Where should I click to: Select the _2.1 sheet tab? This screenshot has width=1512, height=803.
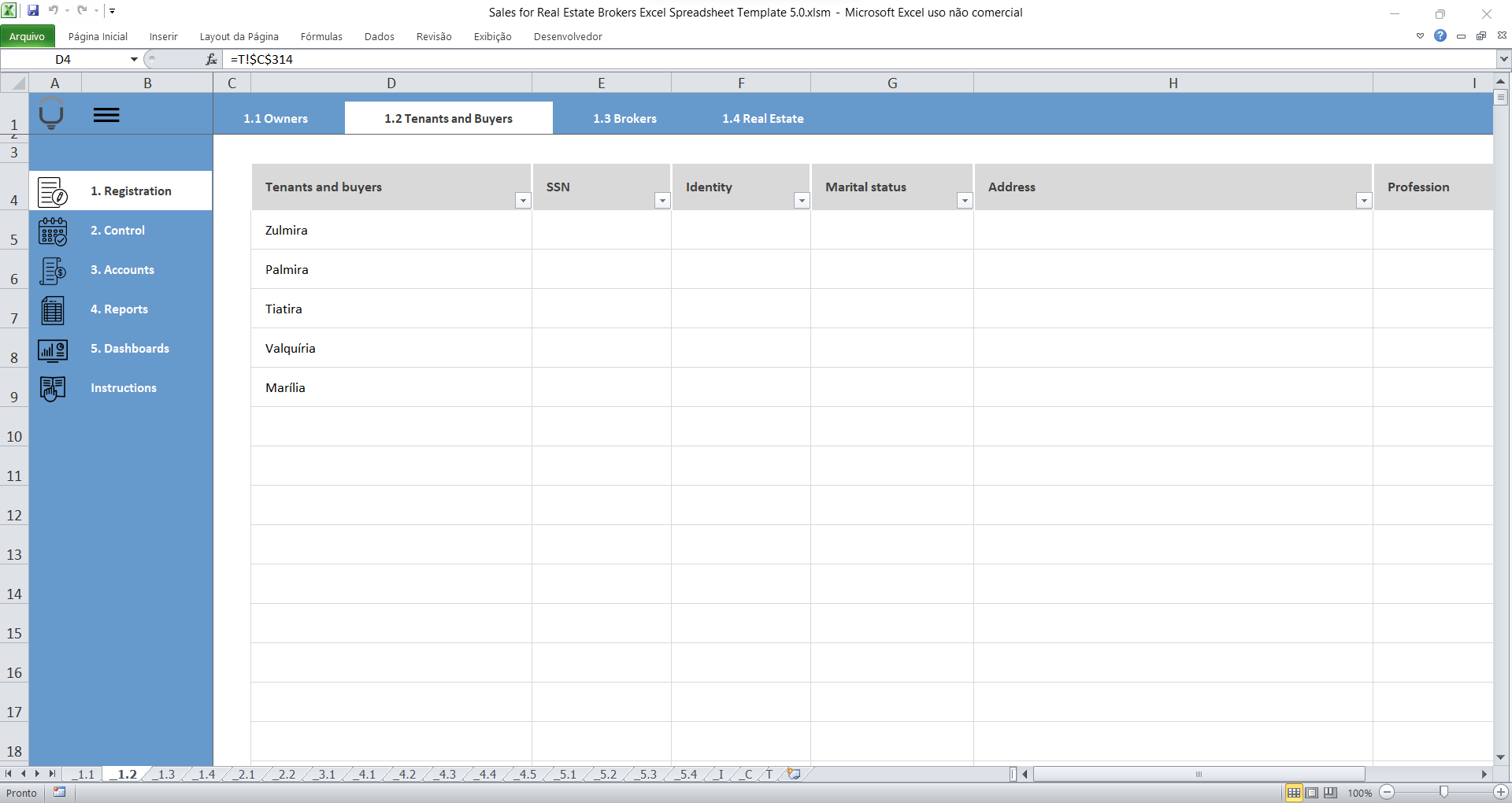244,775
